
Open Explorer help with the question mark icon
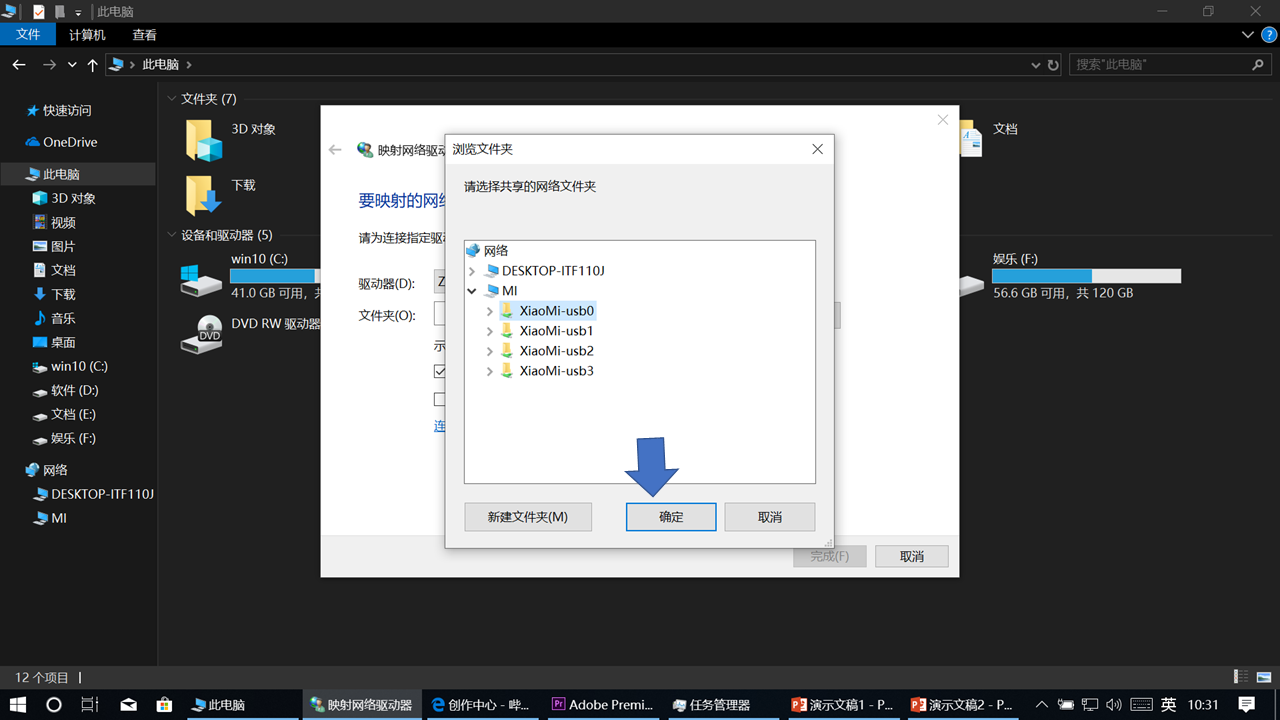click(1269, 35)
